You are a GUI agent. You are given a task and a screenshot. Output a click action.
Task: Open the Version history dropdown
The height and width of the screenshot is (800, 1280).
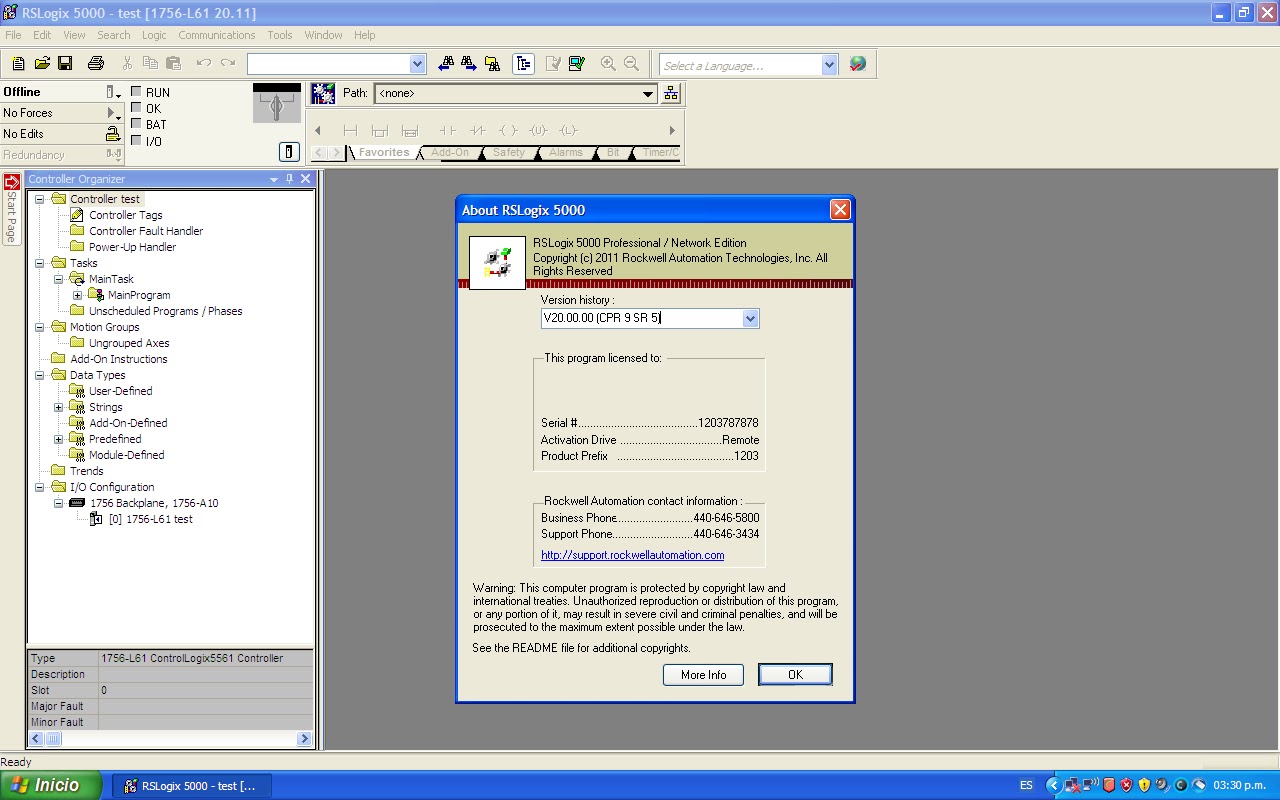coord(751,318)
